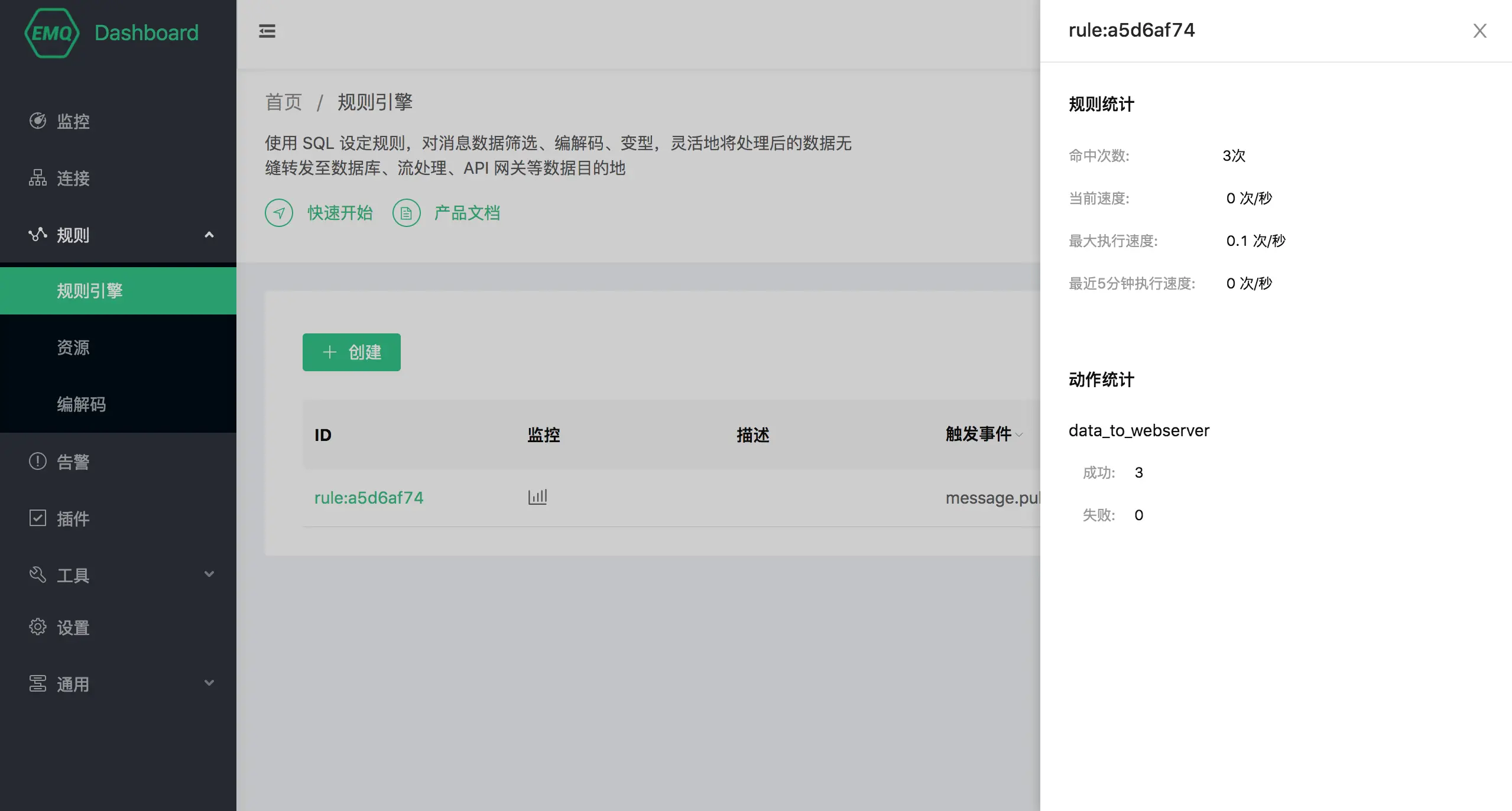Viewport: 1512px width, 811px height.
Task: Close the rule:a5d6af74 detail panel
Action: (1479, 31)
